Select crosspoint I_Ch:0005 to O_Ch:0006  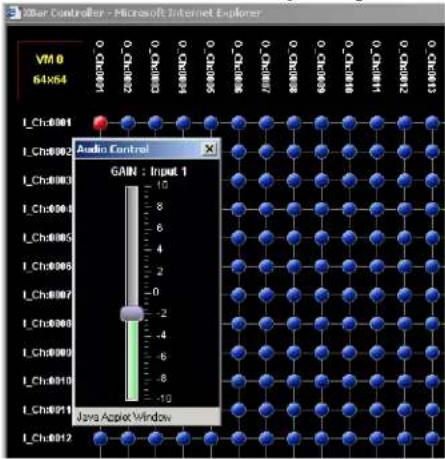tap(239, 238)
